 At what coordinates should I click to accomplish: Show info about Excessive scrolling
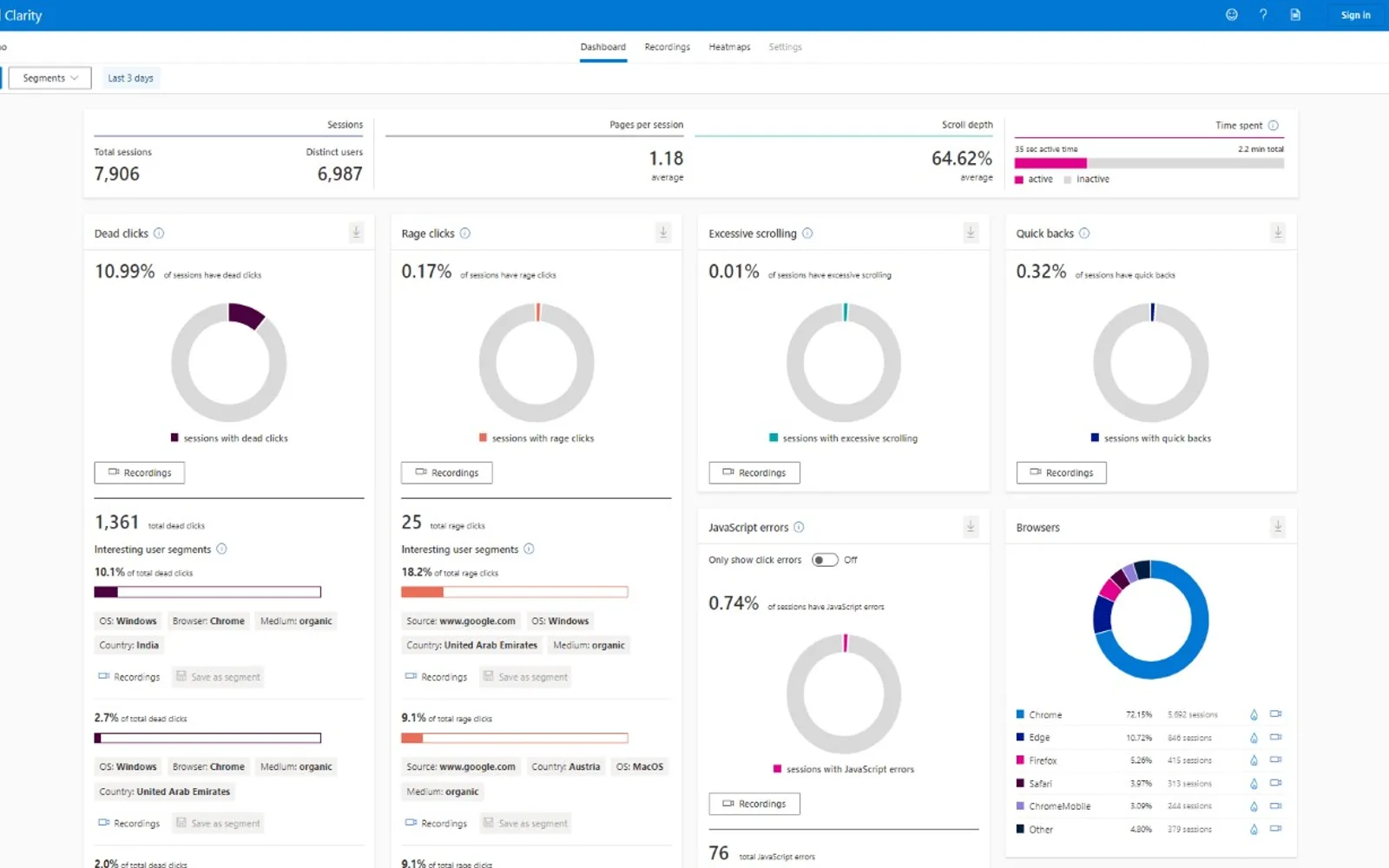pyautogui.click(x=807, y=233)
